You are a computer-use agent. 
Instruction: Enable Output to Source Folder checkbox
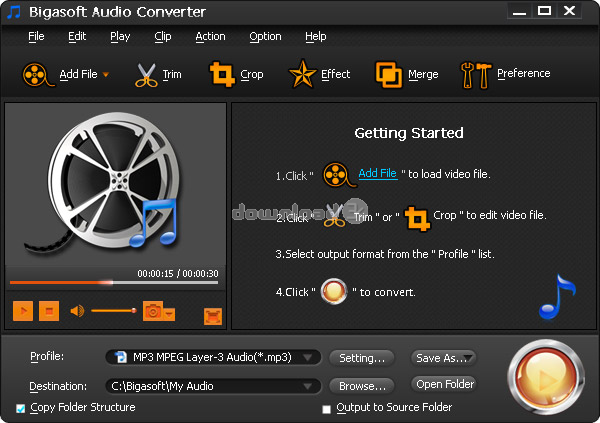click(x=326, y=409)
